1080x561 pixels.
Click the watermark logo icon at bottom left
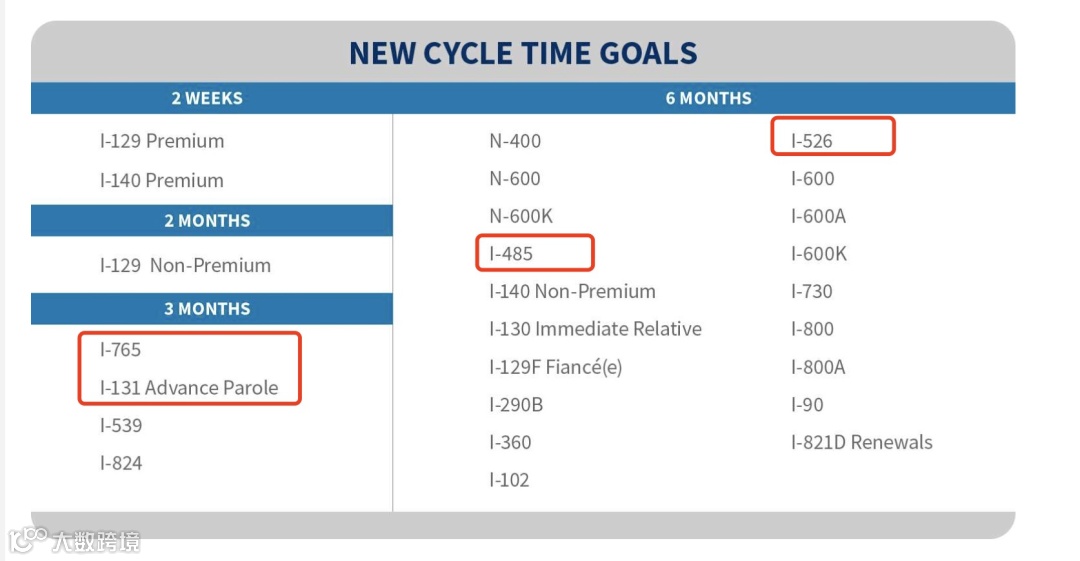pyautogui.click(x=28, y=540)
